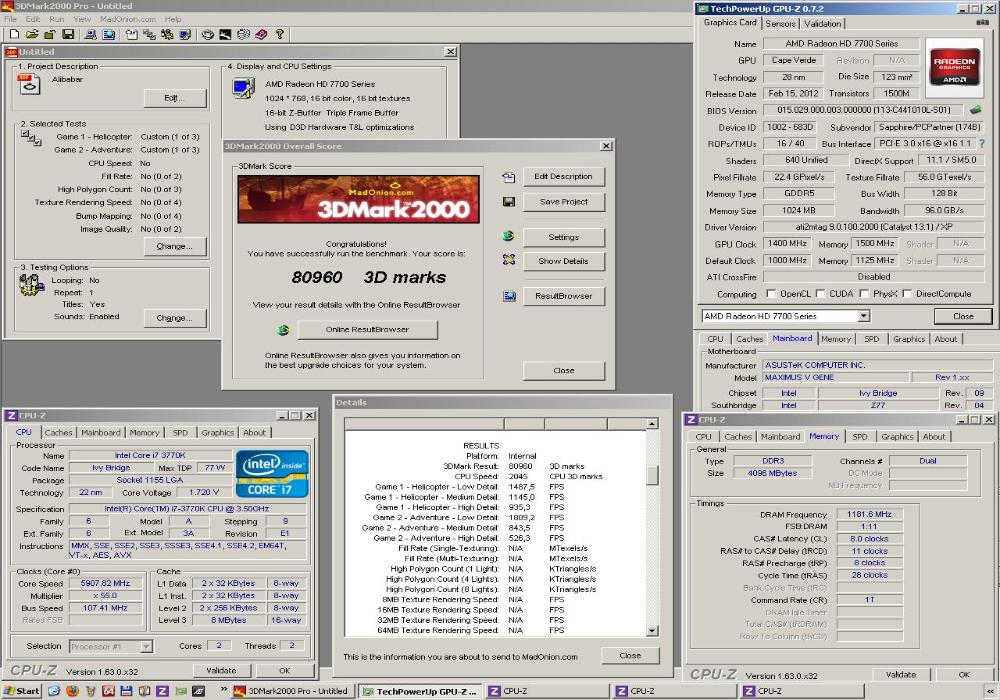Click the green BIOS save icon in GPU-Z

tap(975, 110)
